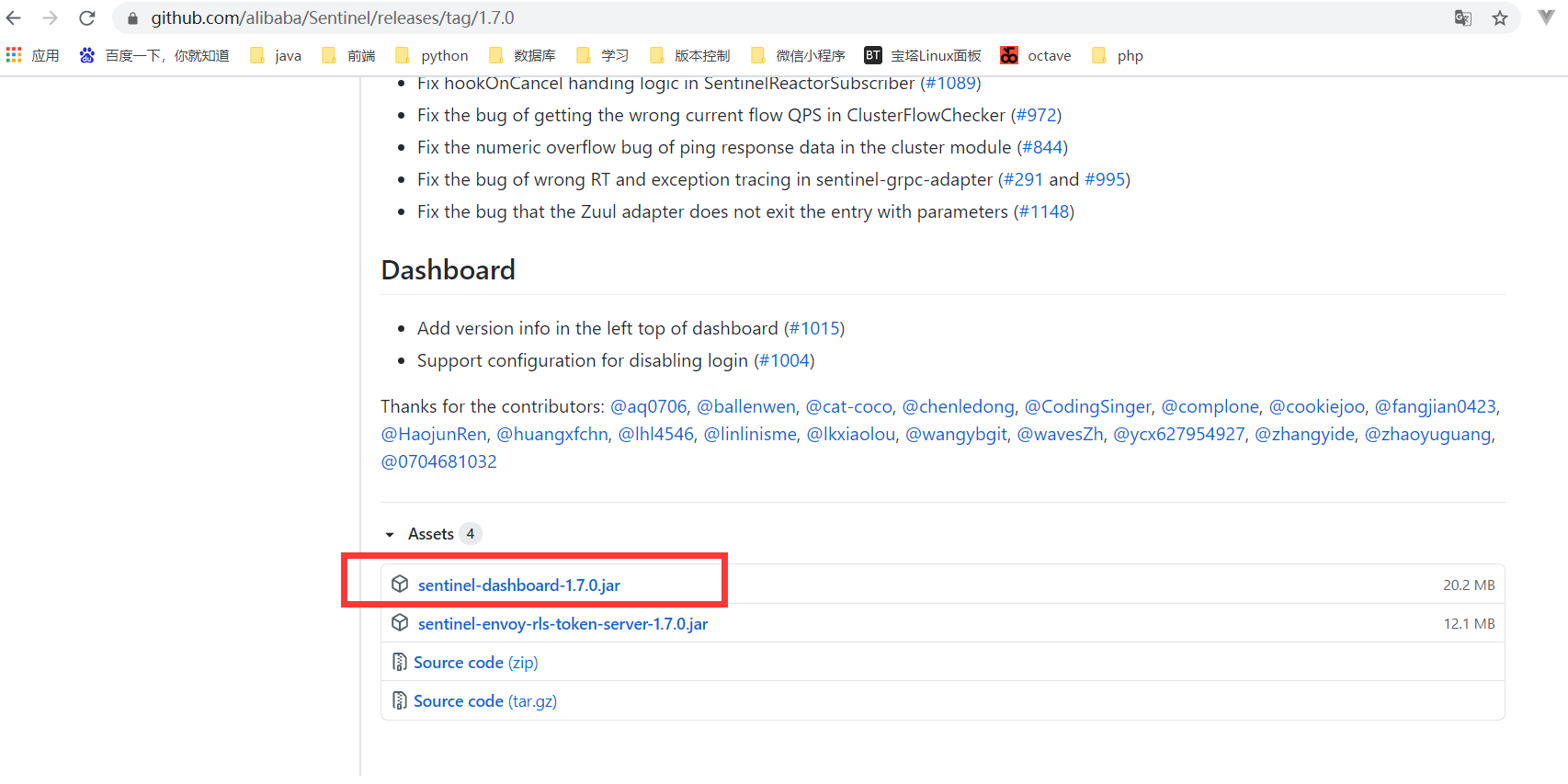
Task: Open the 数据库 bookmark folder
Action: click(522, 56)
